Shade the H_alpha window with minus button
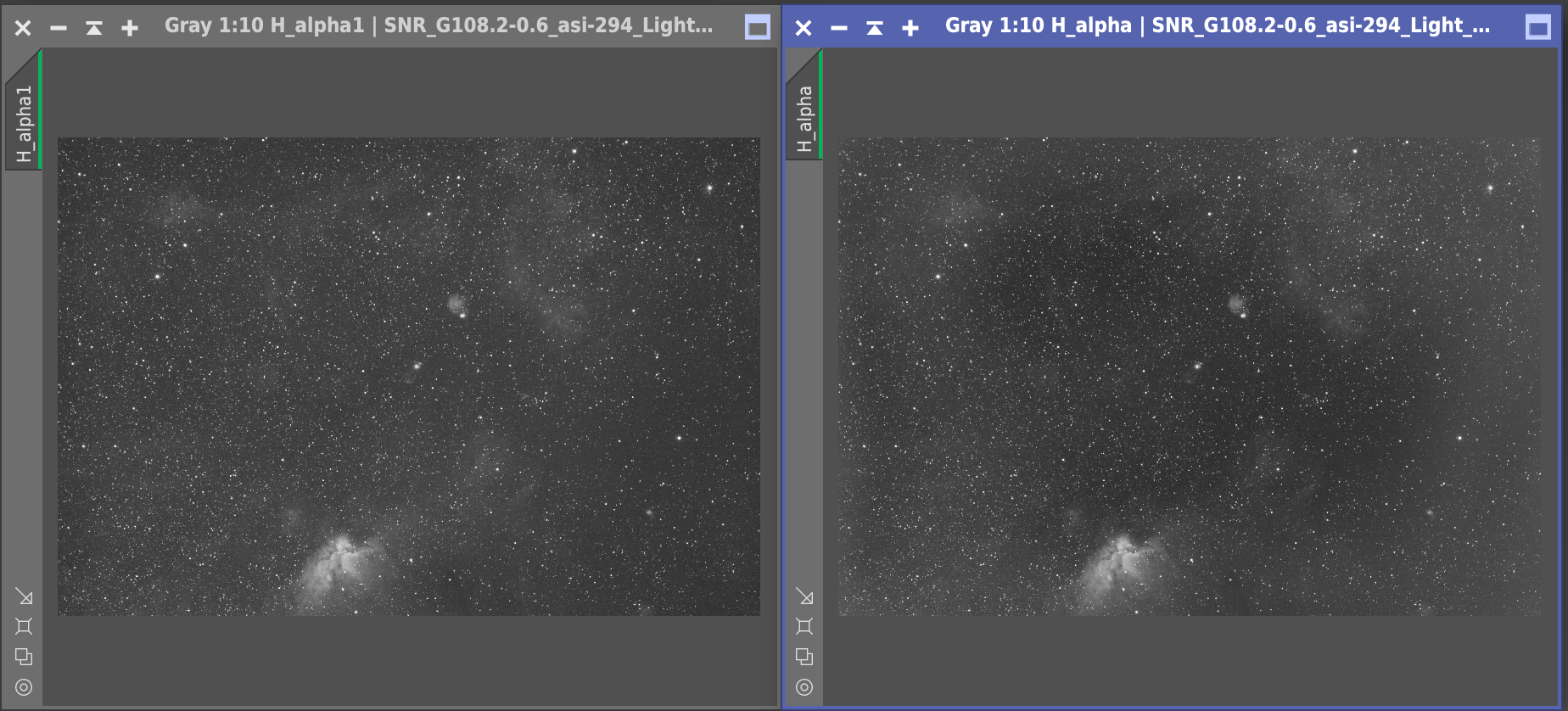The width and height of the screenshot is (1568, 711). click(x=839, y=28)
